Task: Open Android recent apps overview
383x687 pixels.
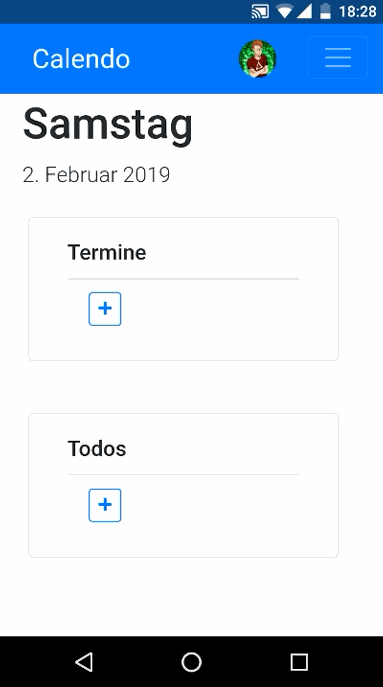Action: tap(299, 662)
